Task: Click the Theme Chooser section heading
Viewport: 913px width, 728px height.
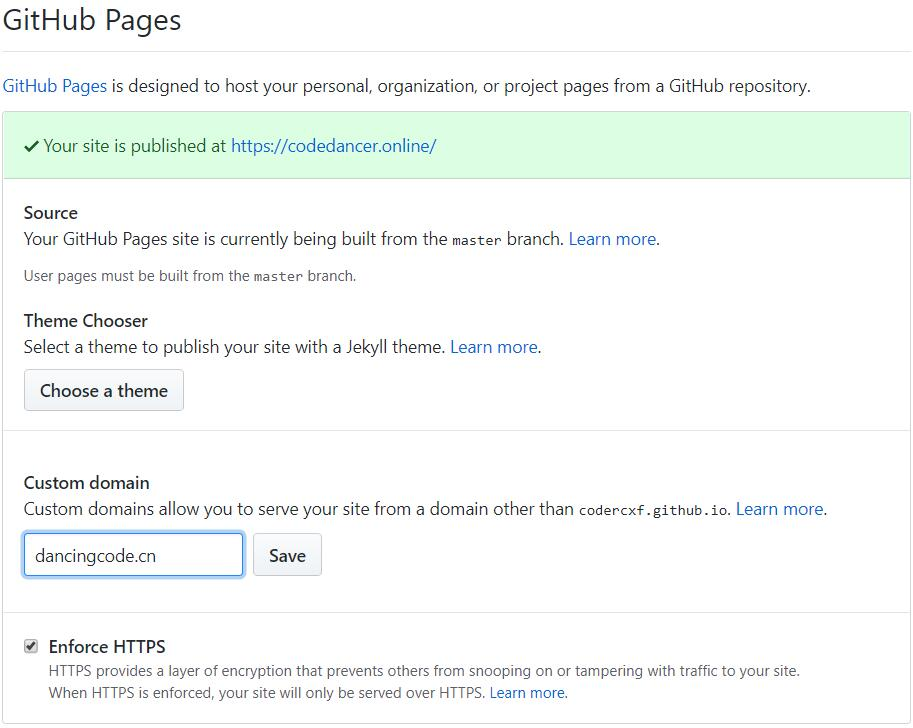Action: [86, 321]
